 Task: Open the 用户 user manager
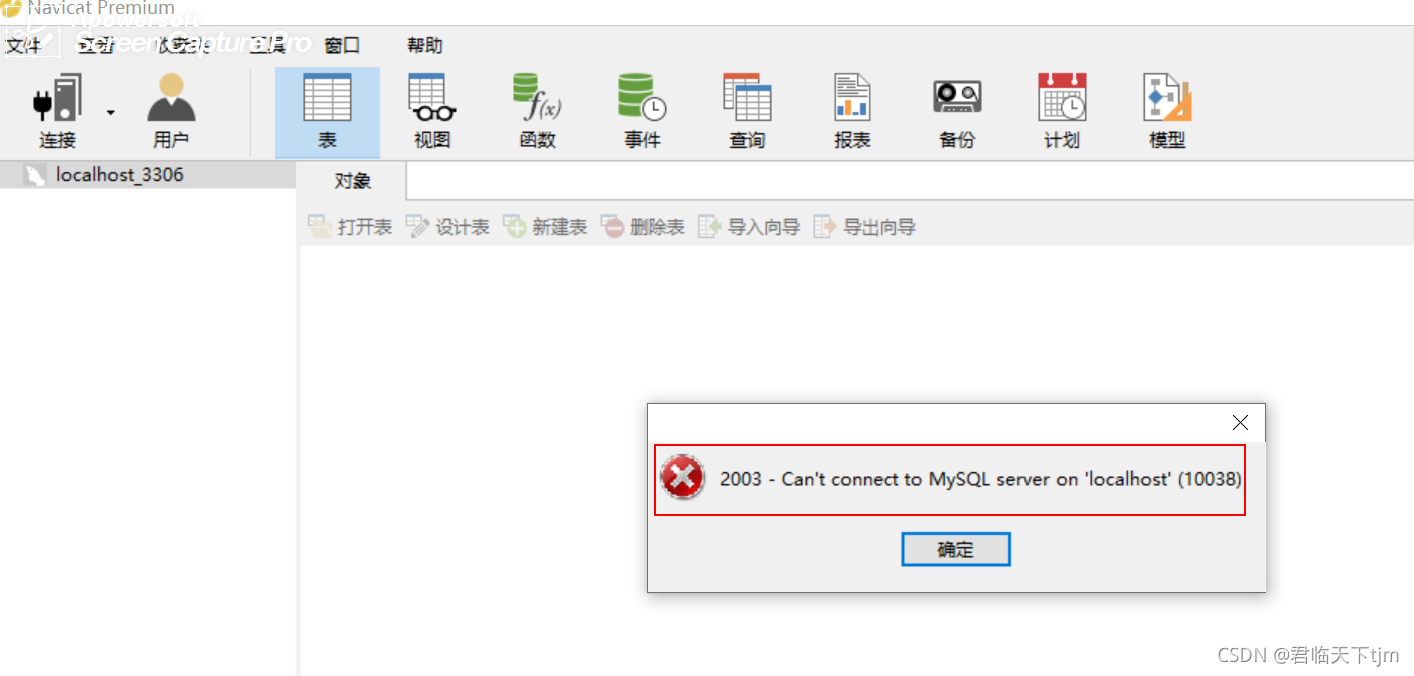click(171, 112)
